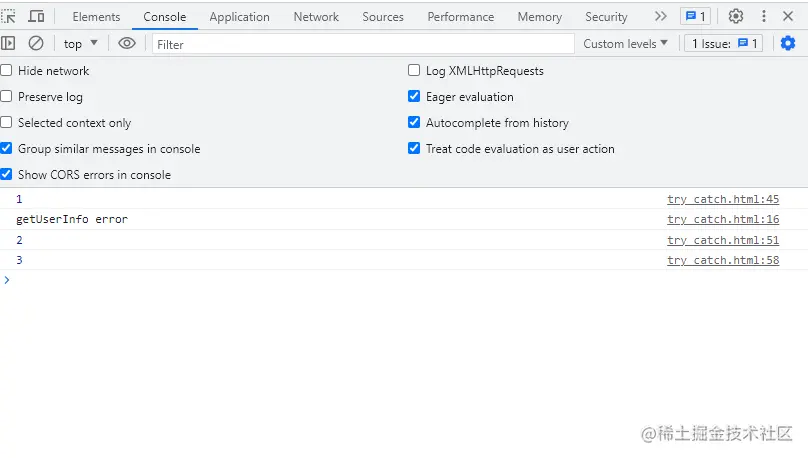Enable the Hide network checkbox
The height and width of the screenshot is (458, 808).
tap(7, 71)
